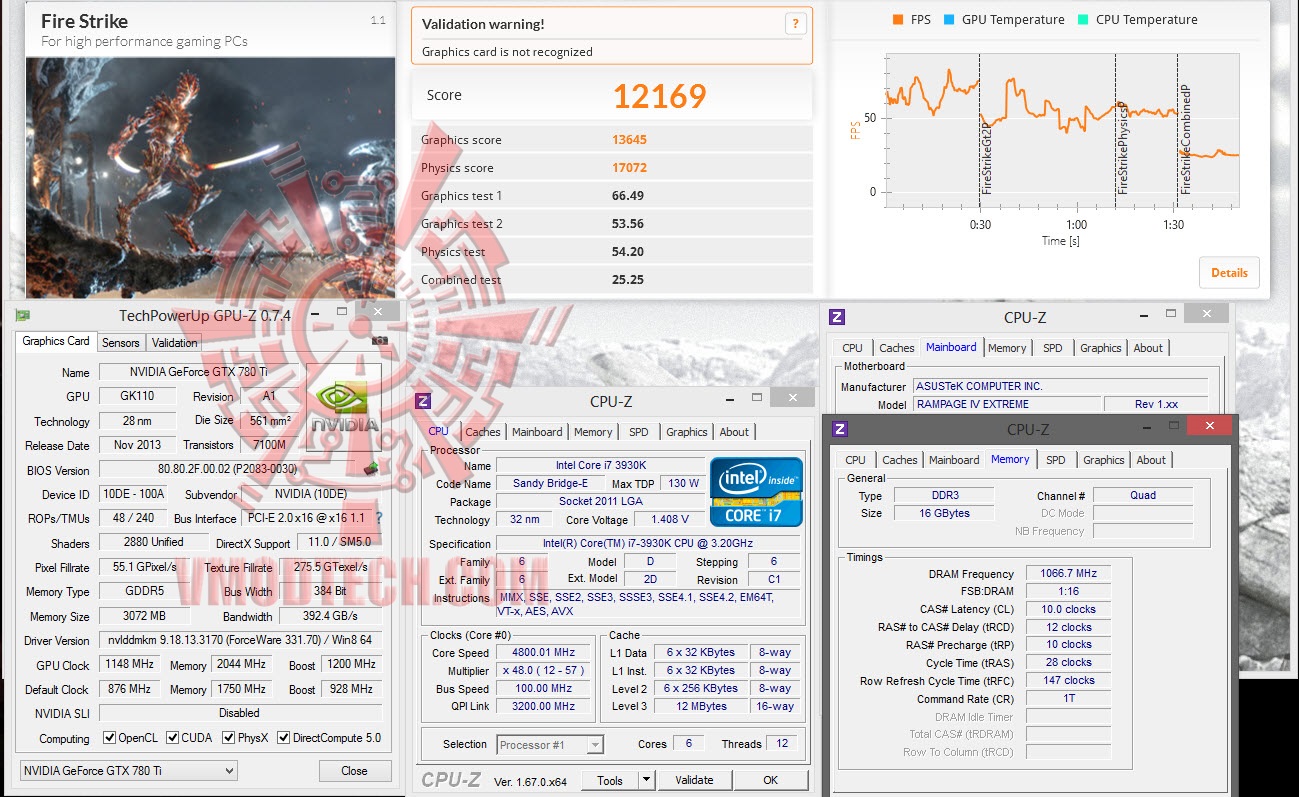Toggle the GPU Temperature legend swatch

point(948,19)
